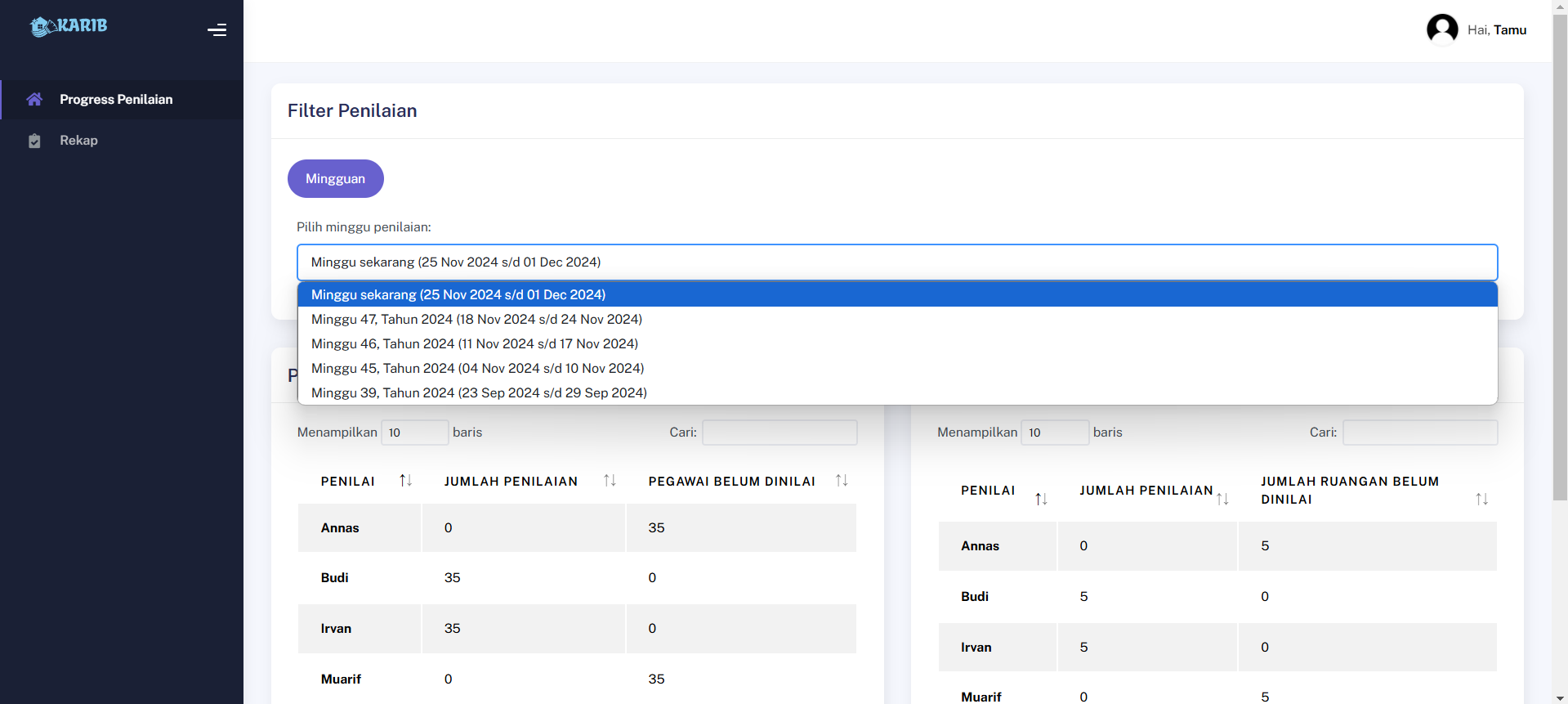Go to Progress Penilaian menu item
This screenshot has height=704, width=1568.
click(116, 100)
